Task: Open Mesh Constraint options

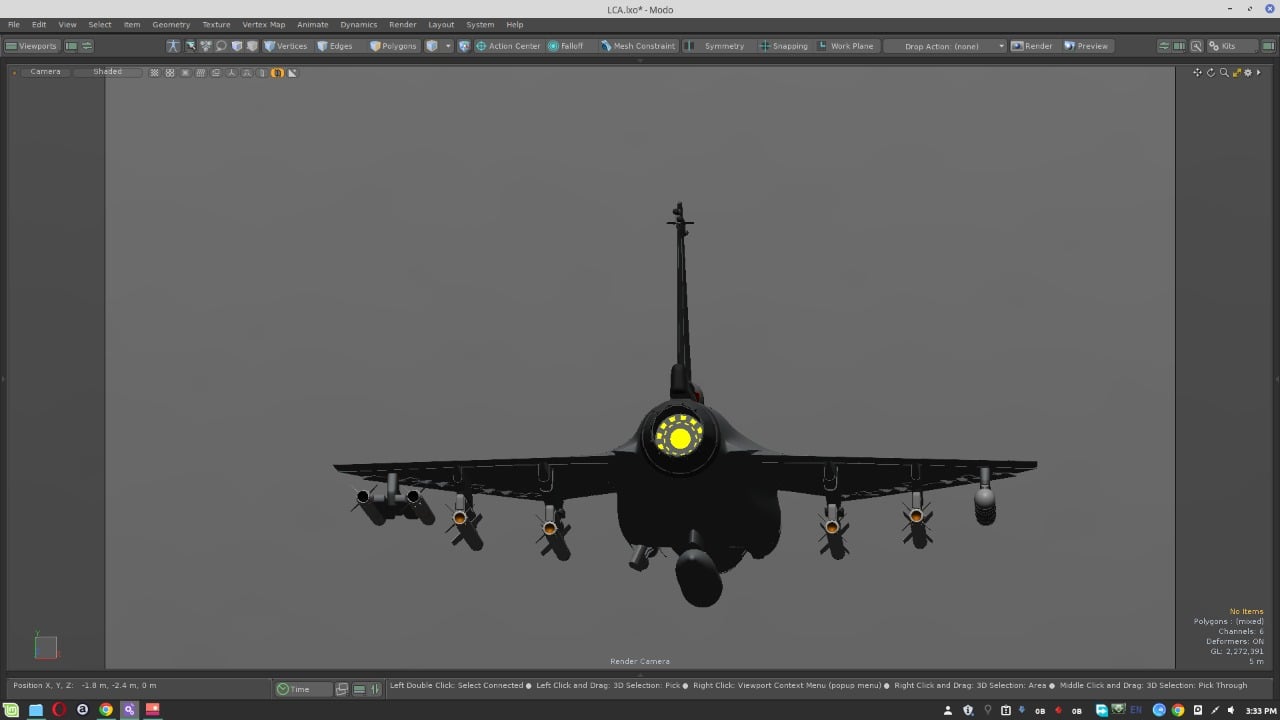Action: click(638, 46)
